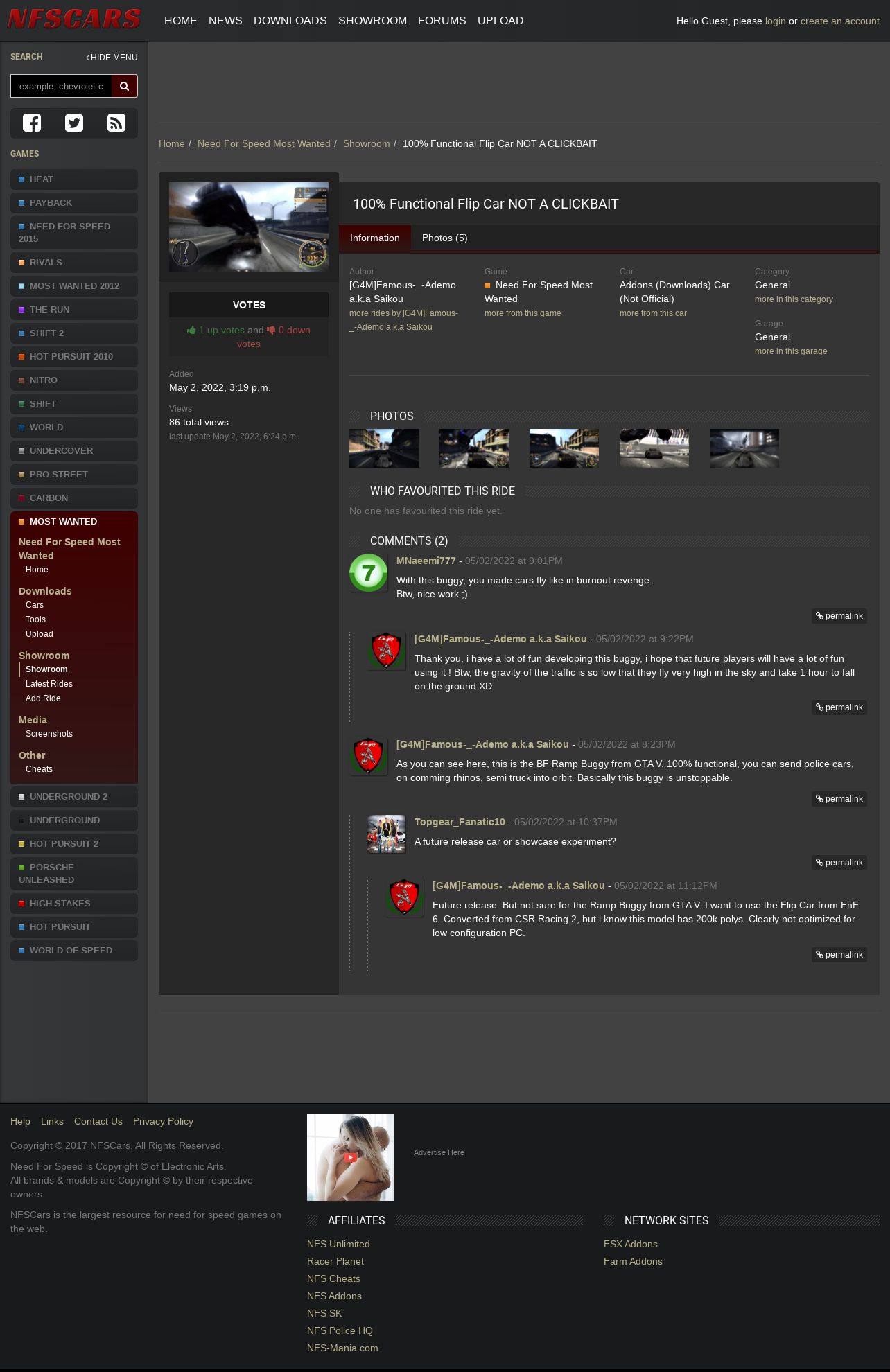Open the Help footer link

coord(20,1121)
